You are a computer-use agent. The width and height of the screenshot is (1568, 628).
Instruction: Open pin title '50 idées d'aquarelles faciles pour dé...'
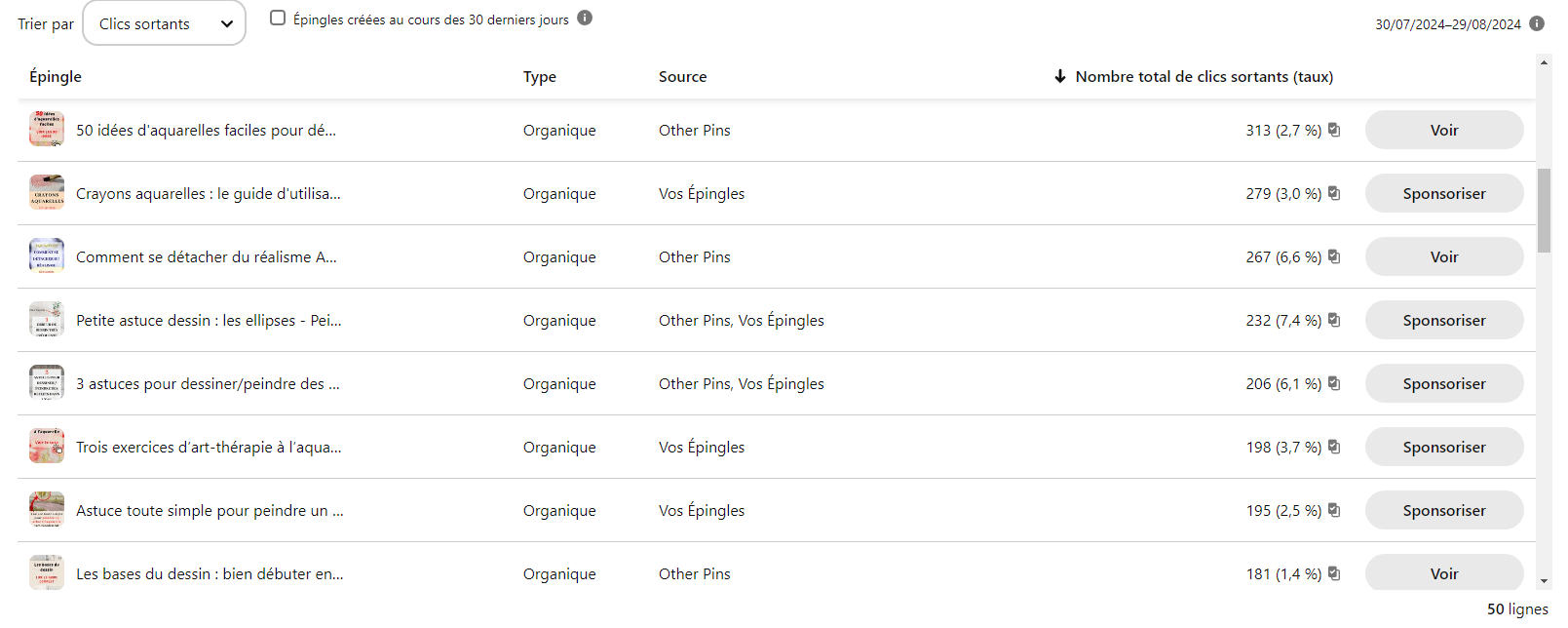(207, 130)
